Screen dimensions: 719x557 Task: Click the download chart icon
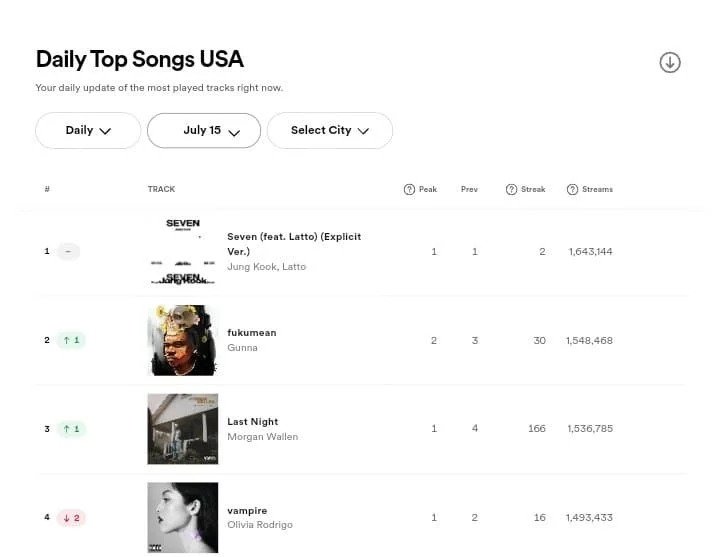click(670, 62)
